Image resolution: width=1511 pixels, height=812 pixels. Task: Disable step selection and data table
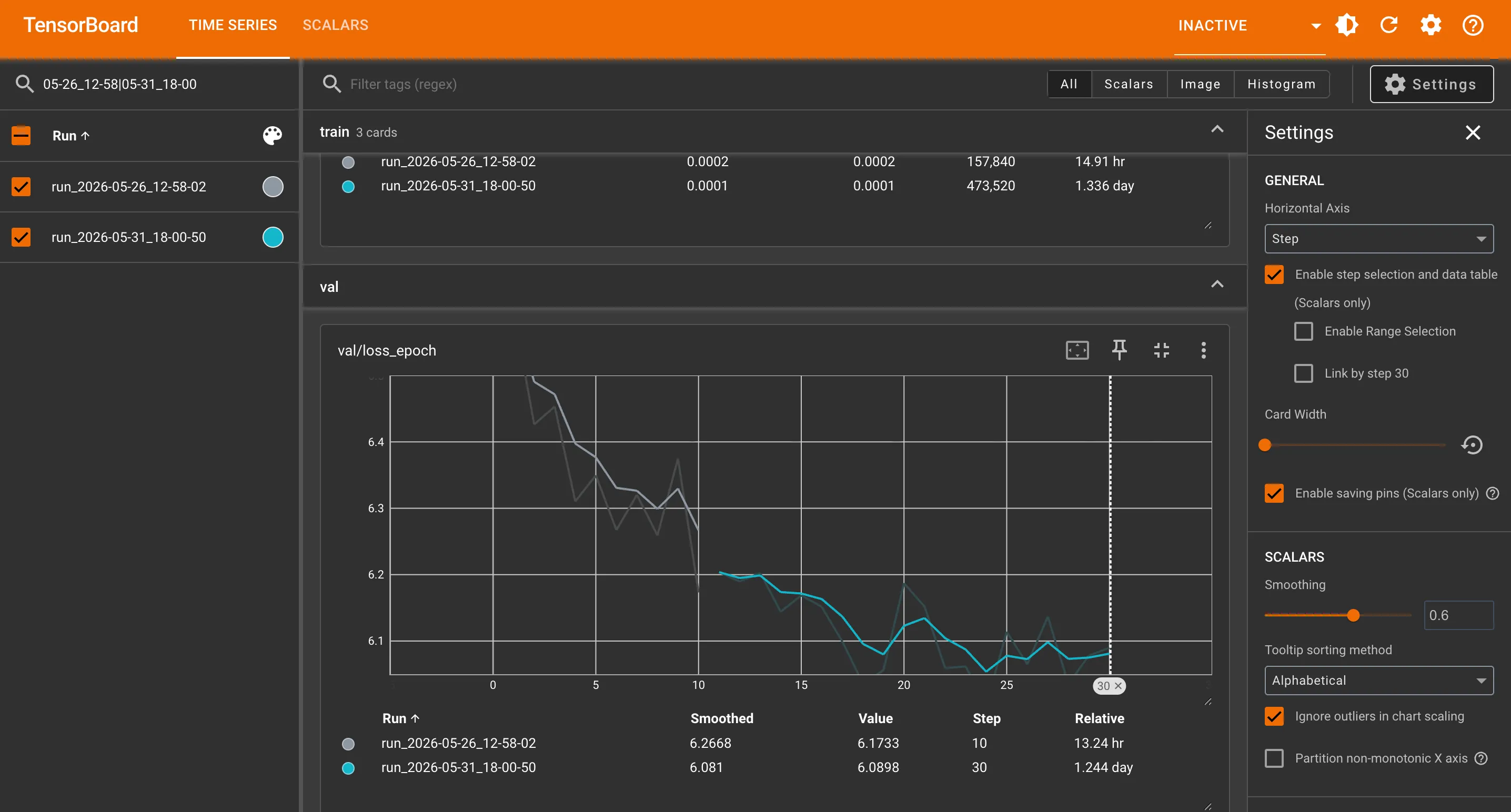[x=1274, y=275]
